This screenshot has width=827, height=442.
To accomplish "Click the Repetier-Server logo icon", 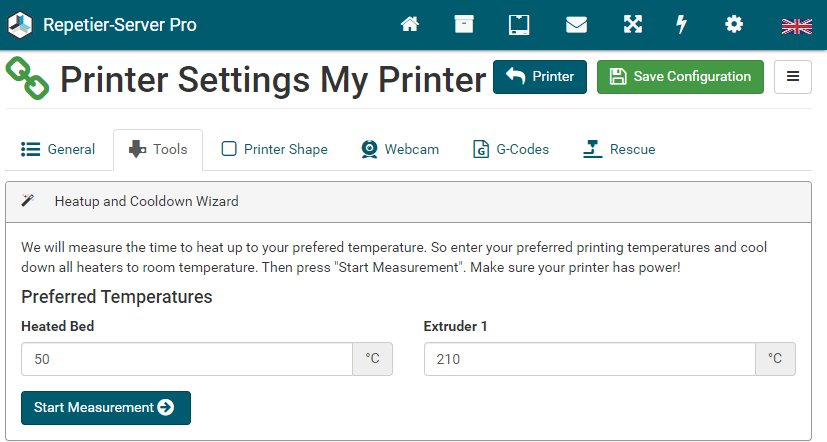I will pos(21,25).
